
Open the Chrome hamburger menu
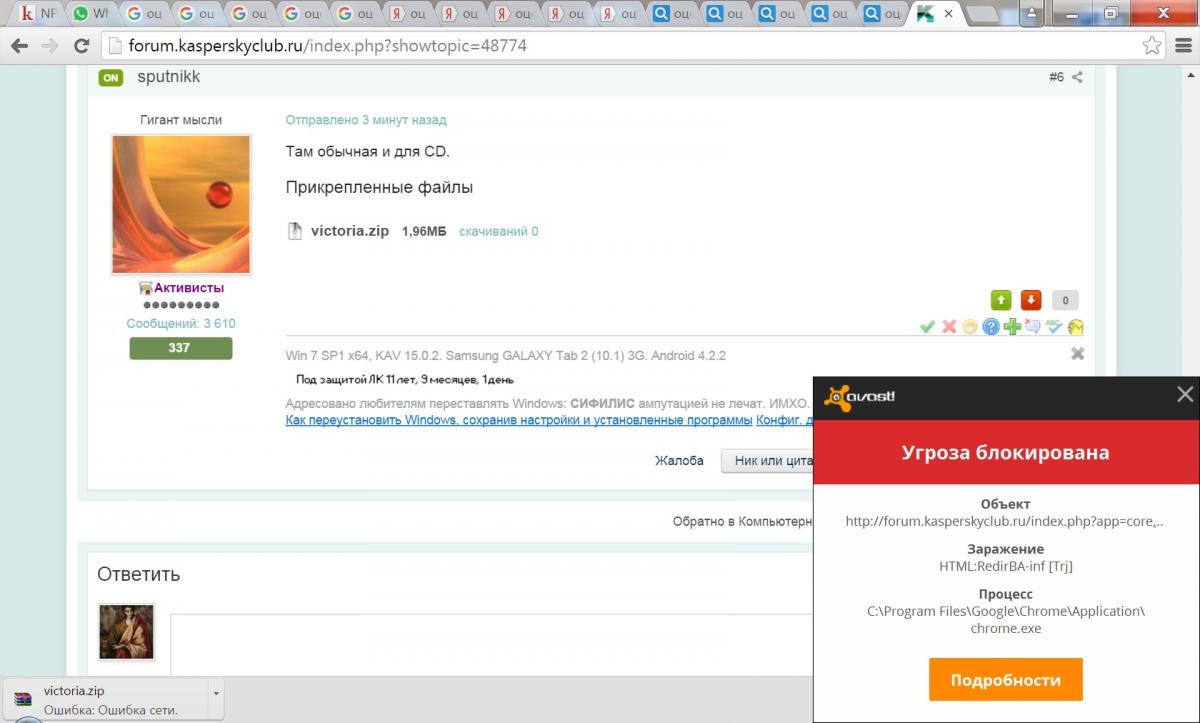point(1183,46)
